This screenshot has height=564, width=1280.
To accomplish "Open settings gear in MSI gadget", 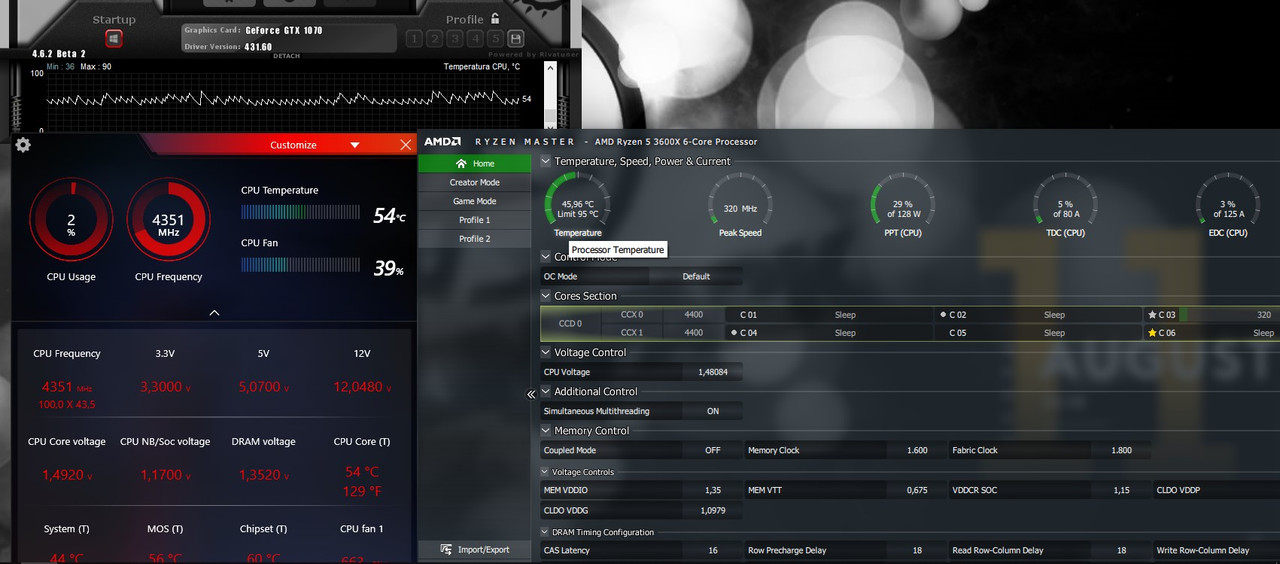I will 23,145.
